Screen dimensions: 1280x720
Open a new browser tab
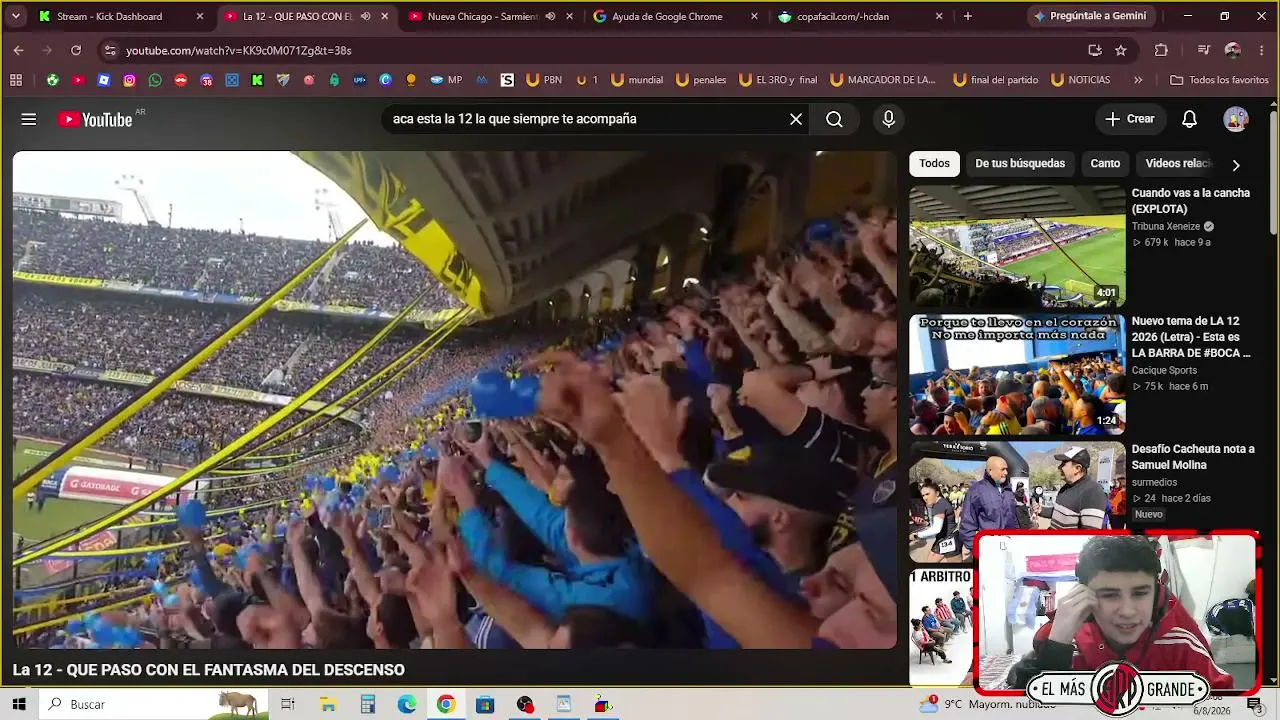pyautogui.click(x=967, y=17)
